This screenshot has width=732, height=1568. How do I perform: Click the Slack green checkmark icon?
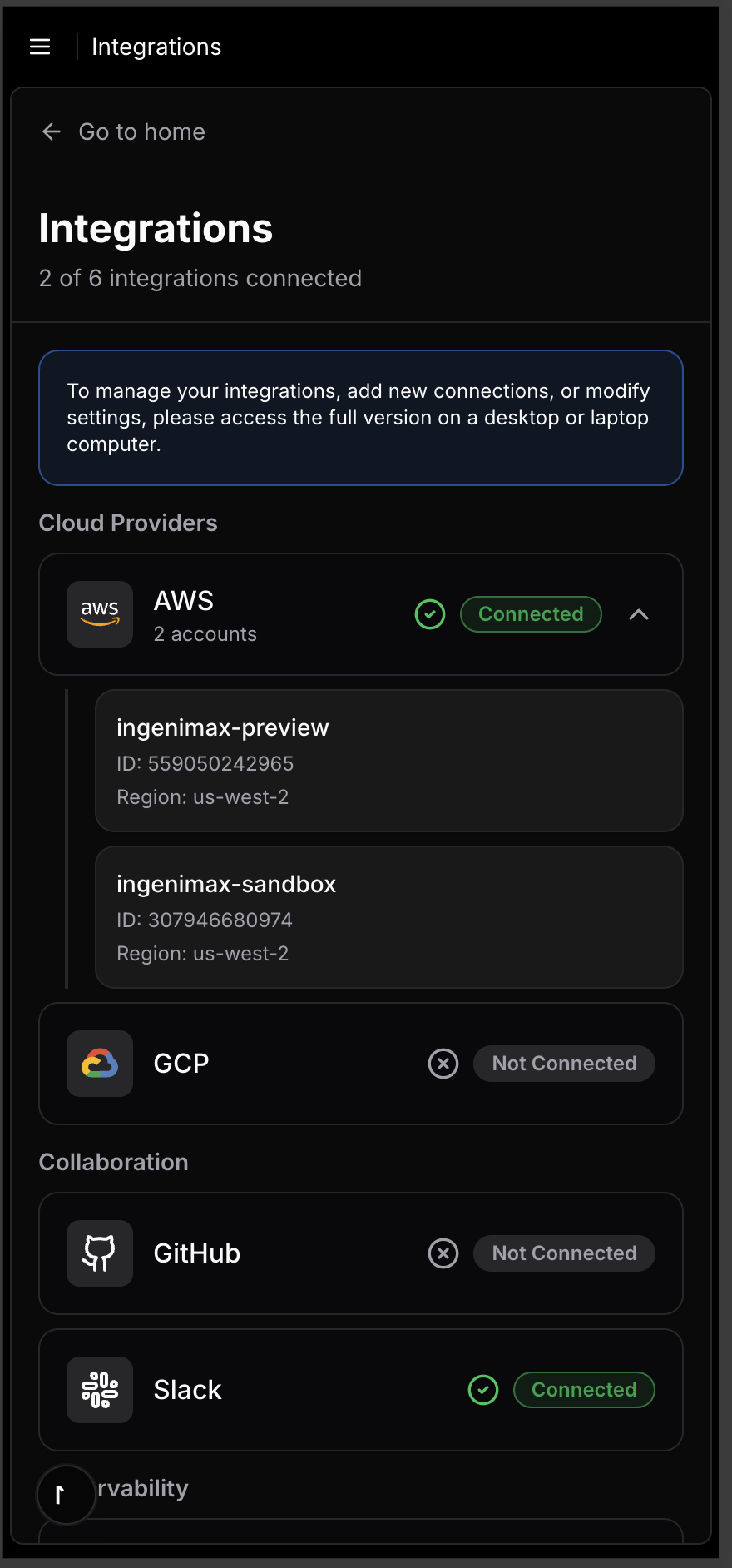[483, 1390]
